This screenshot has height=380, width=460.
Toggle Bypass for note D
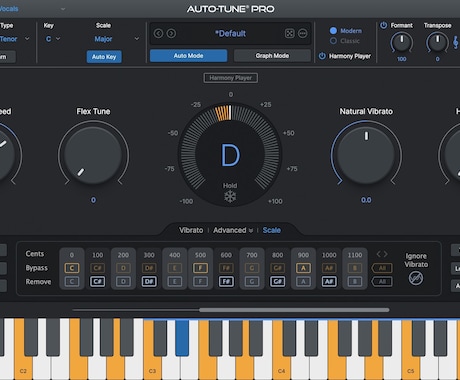click(x=123, y=268)
